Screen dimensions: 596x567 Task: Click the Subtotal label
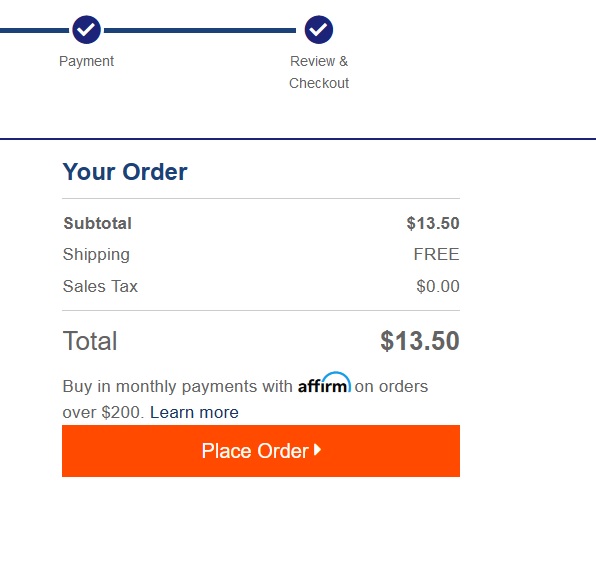pos(98,223)
